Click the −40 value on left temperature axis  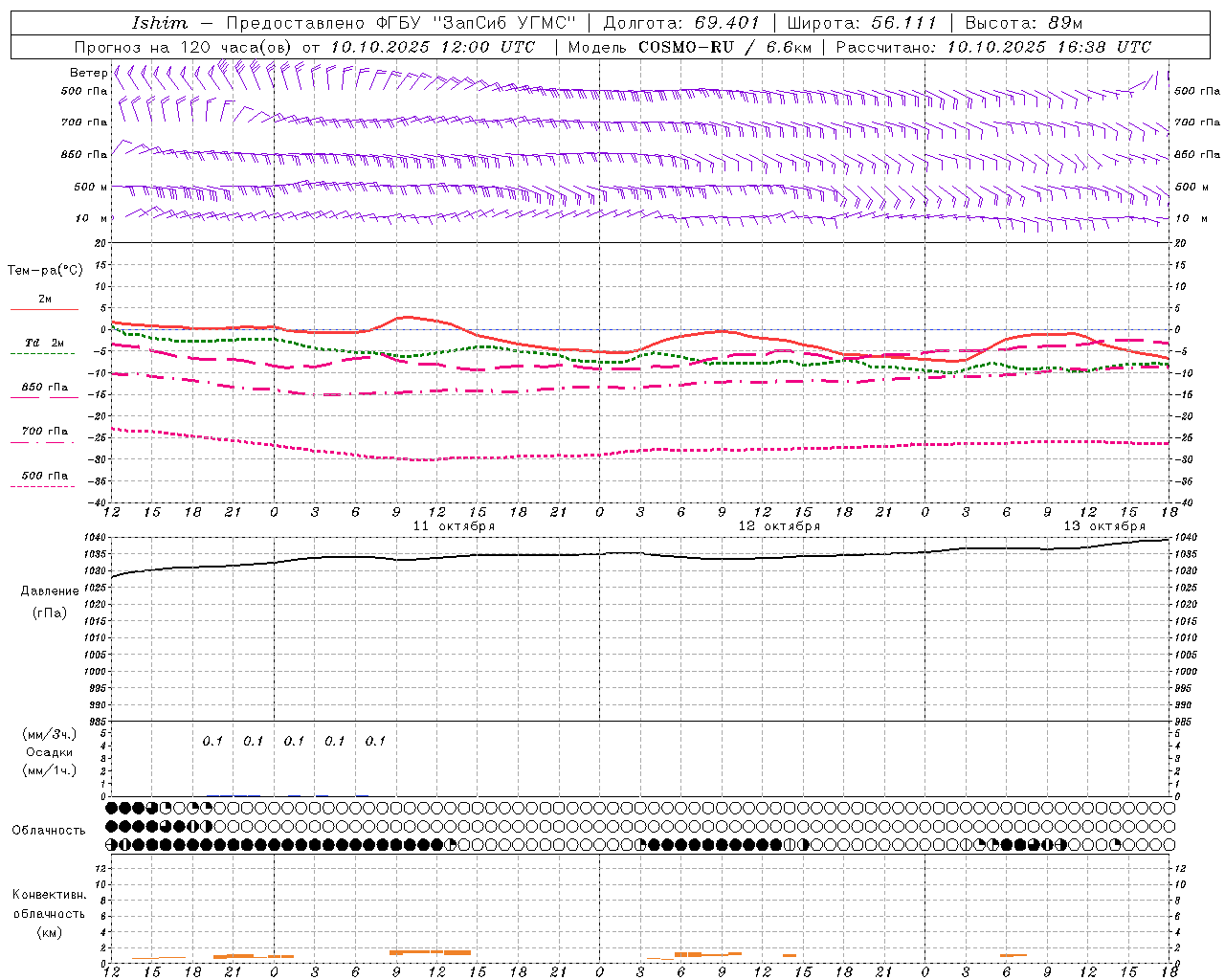pyautogui.click(x=99, y=502)
